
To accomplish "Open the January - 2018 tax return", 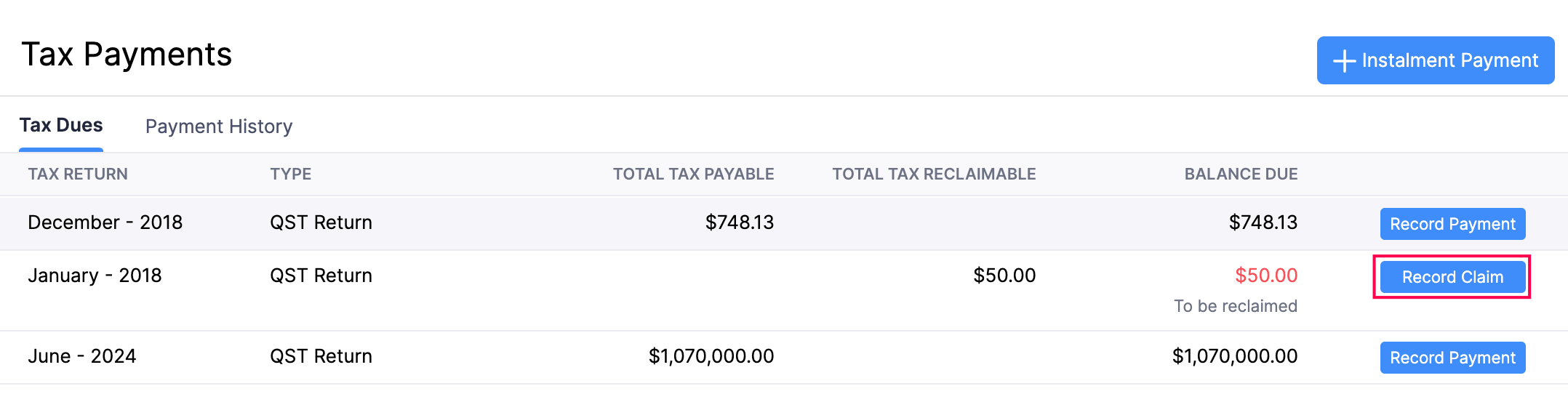I will coord(95,276).
